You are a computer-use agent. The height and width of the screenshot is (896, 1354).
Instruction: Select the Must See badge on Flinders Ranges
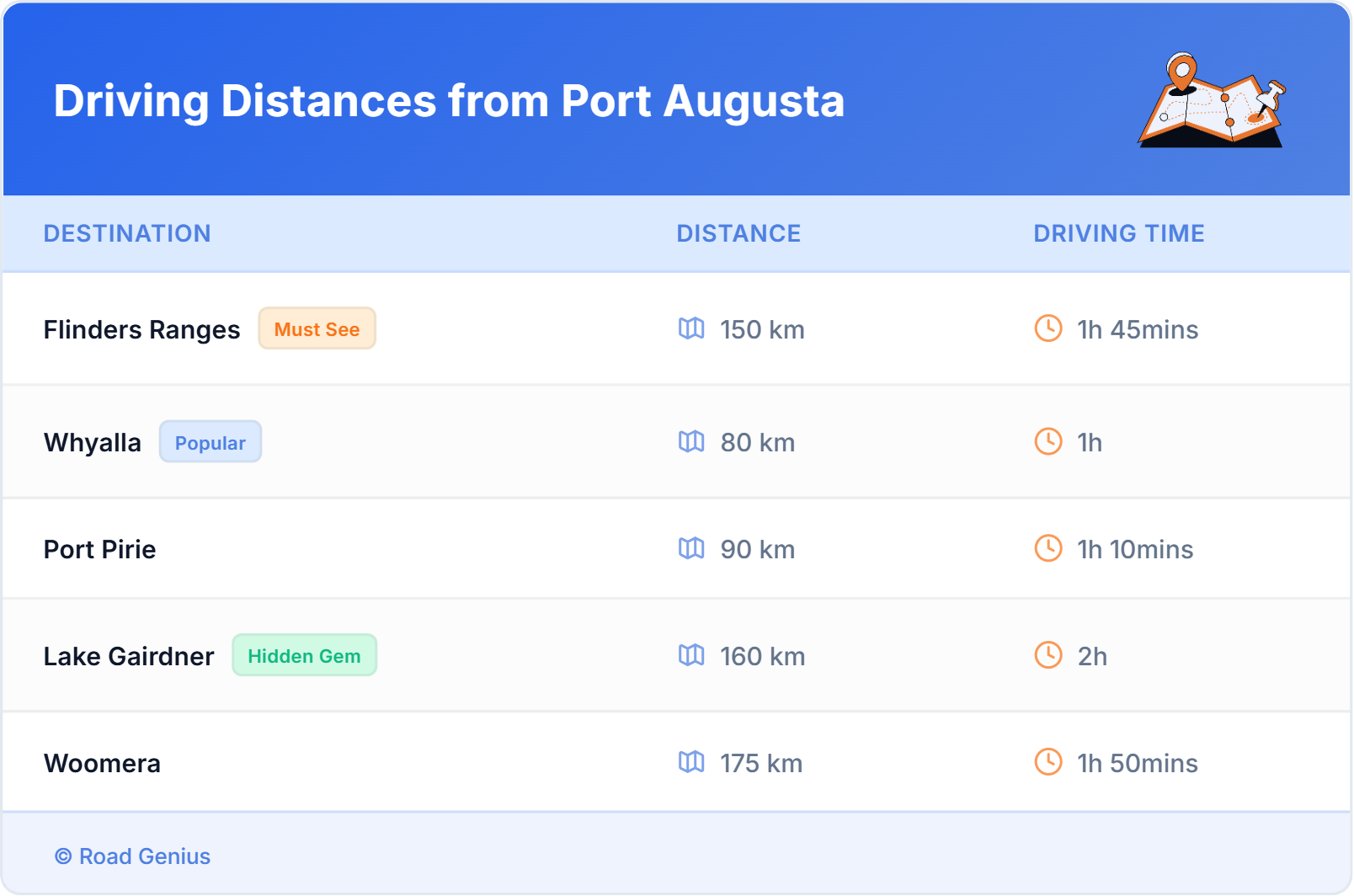tap(317, 329)
